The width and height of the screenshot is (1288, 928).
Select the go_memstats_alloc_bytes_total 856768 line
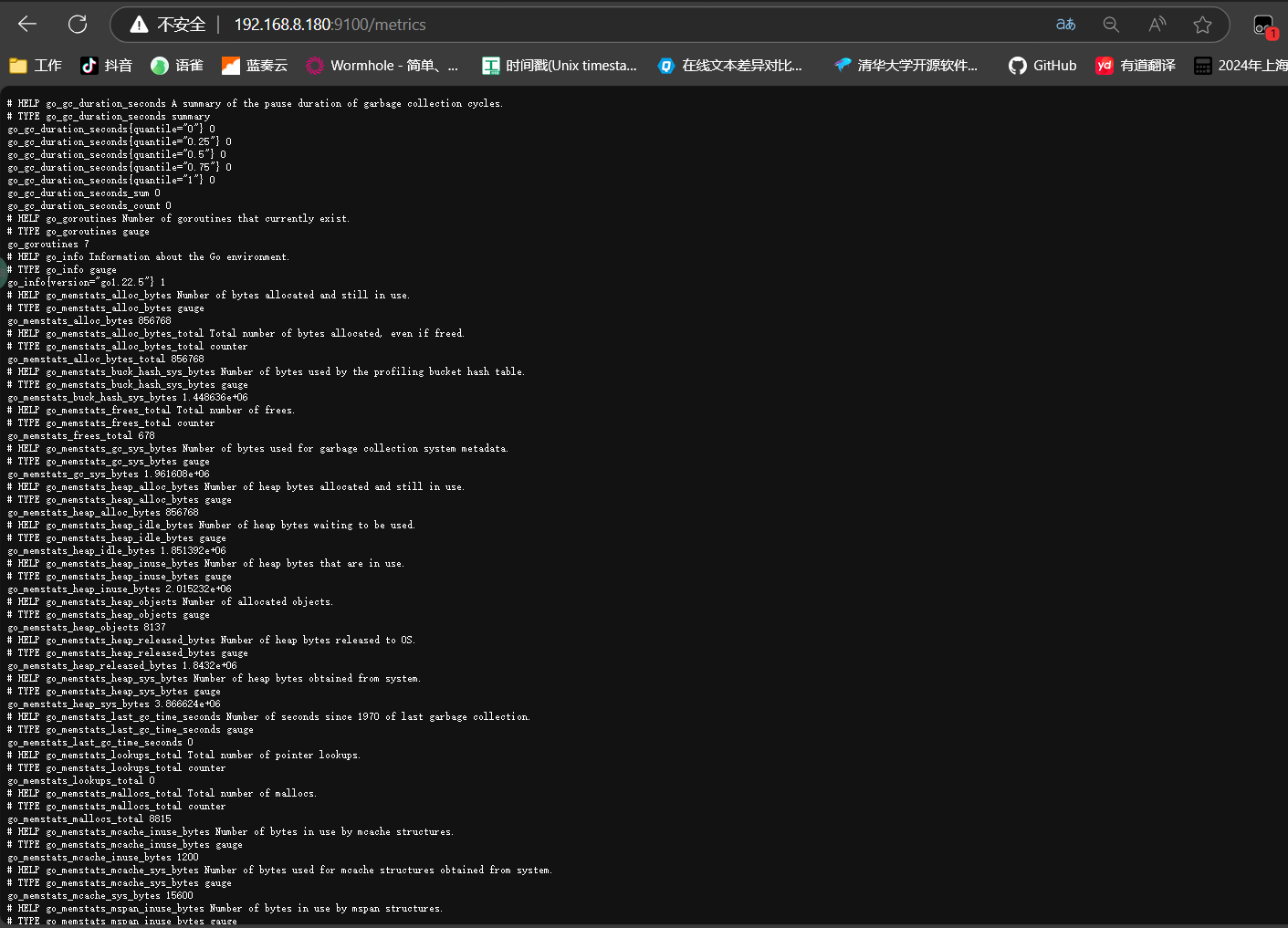pyautogui.click(x=106, y=360)
